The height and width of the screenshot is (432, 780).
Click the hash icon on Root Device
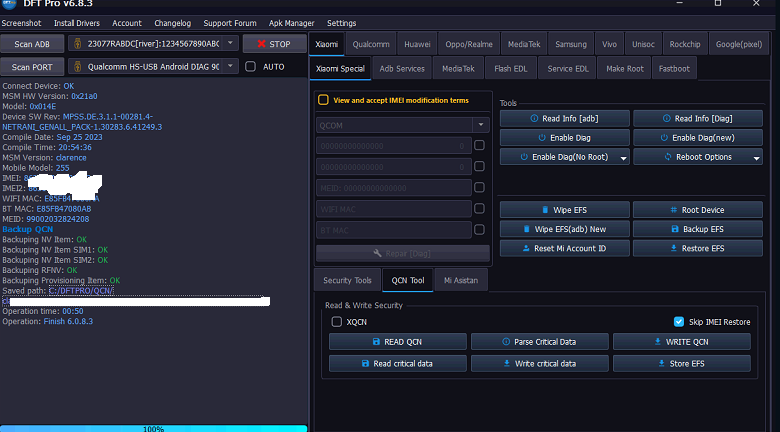click(x=674, y=210)
